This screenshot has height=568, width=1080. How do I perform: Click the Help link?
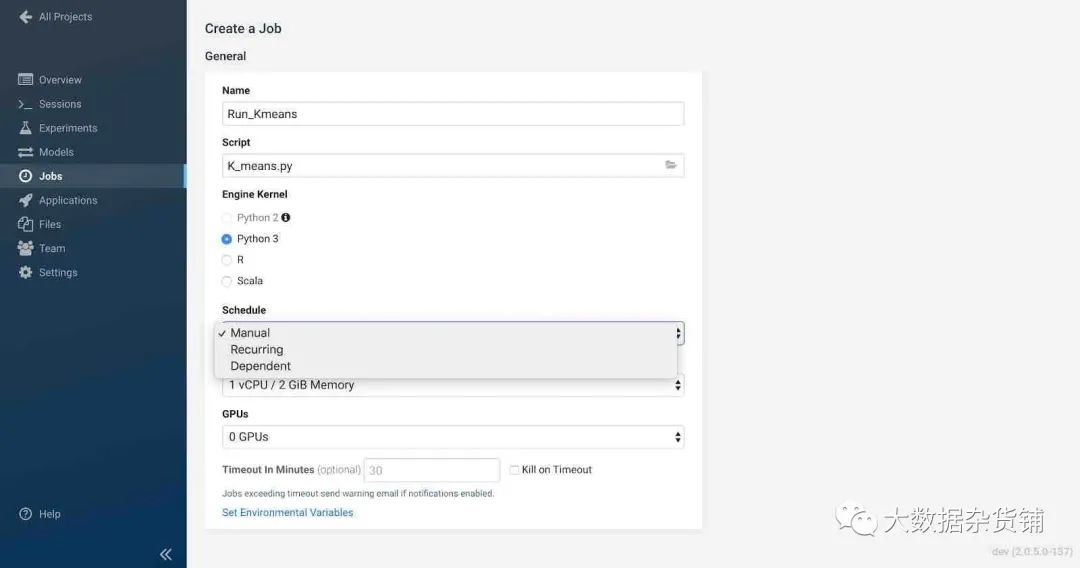50,514
